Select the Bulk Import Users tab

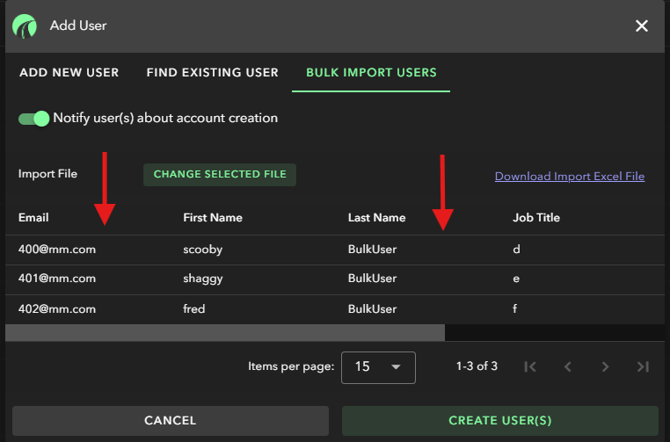pyautogui.click(x=371, y=73)
